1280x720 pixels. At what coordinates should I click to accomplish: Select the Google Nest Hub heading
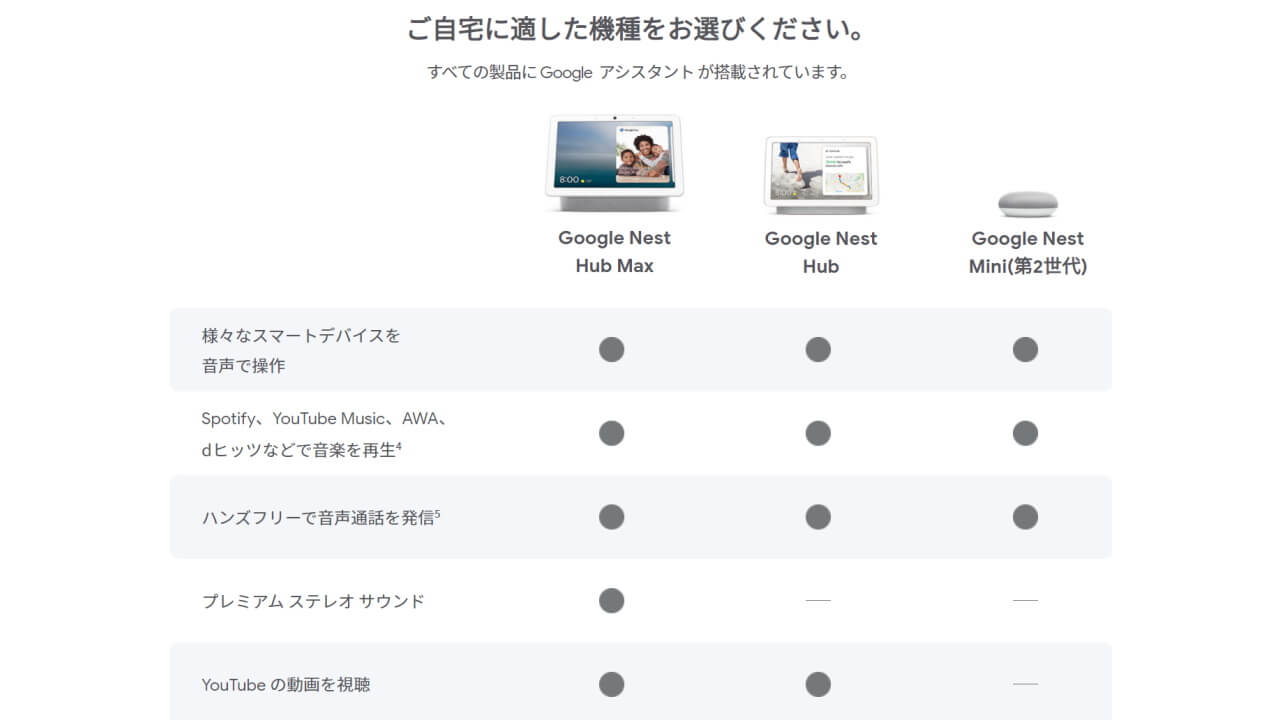[820, 252]
